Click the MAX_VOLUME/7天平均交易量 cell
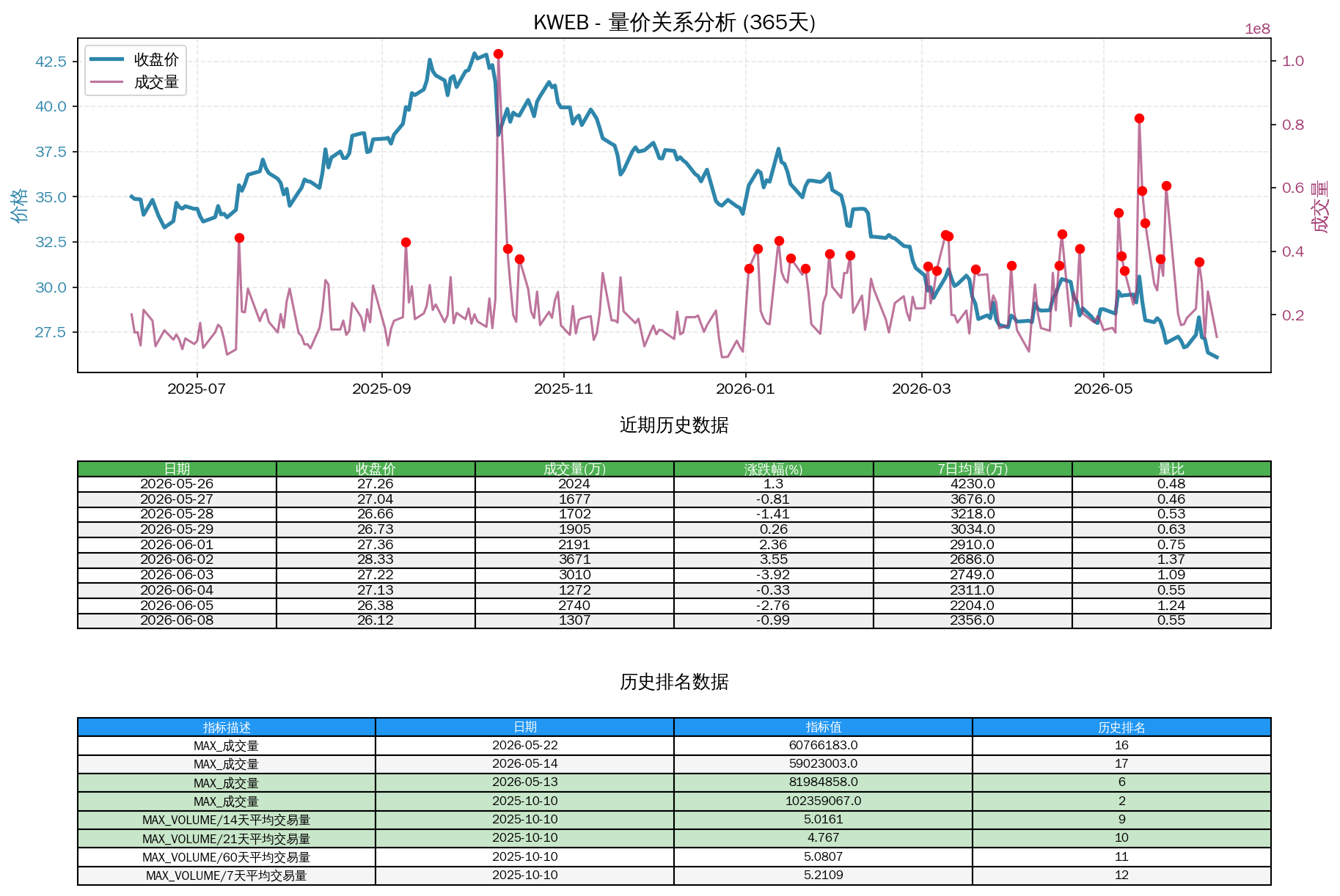The height and width of the screenshot is (896, 1340). coord(227,875)
